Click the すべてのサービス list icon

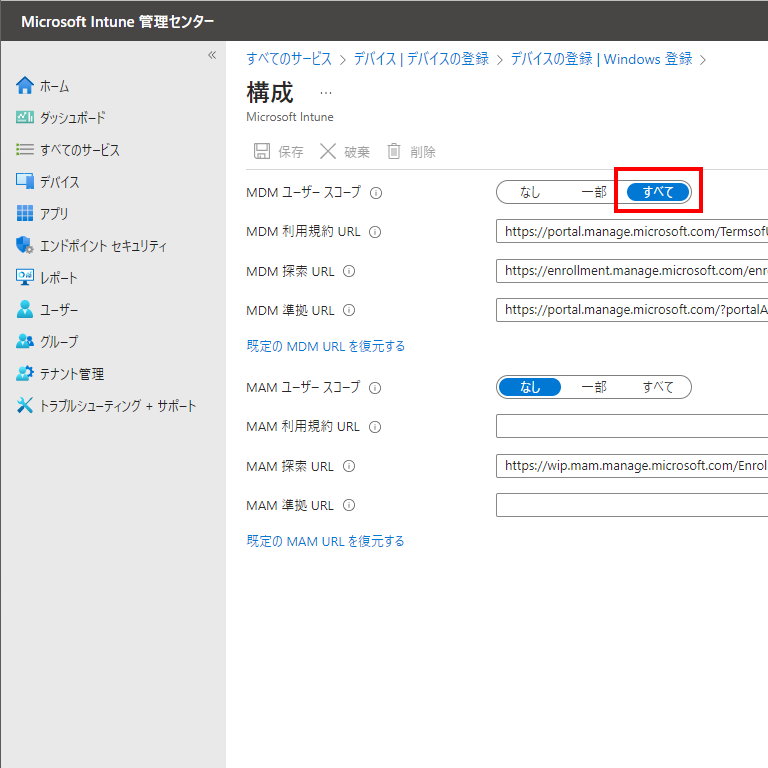pos(24,149)
